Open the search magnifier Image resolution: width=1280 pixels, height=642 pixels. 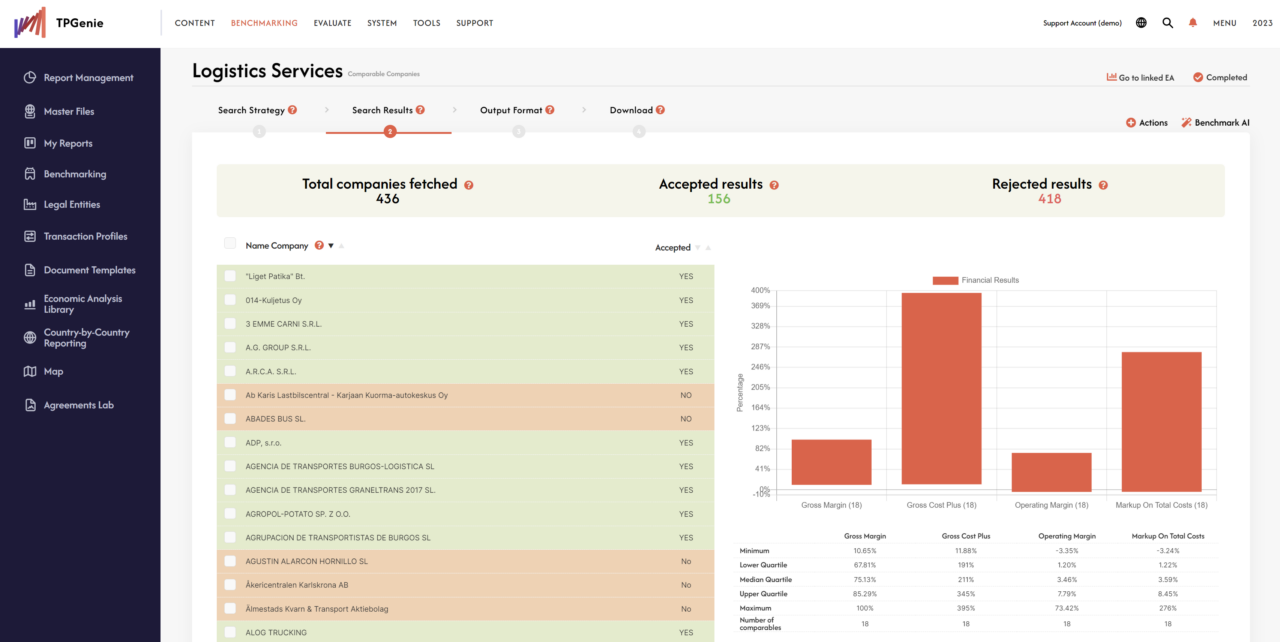coord(1167,22)
